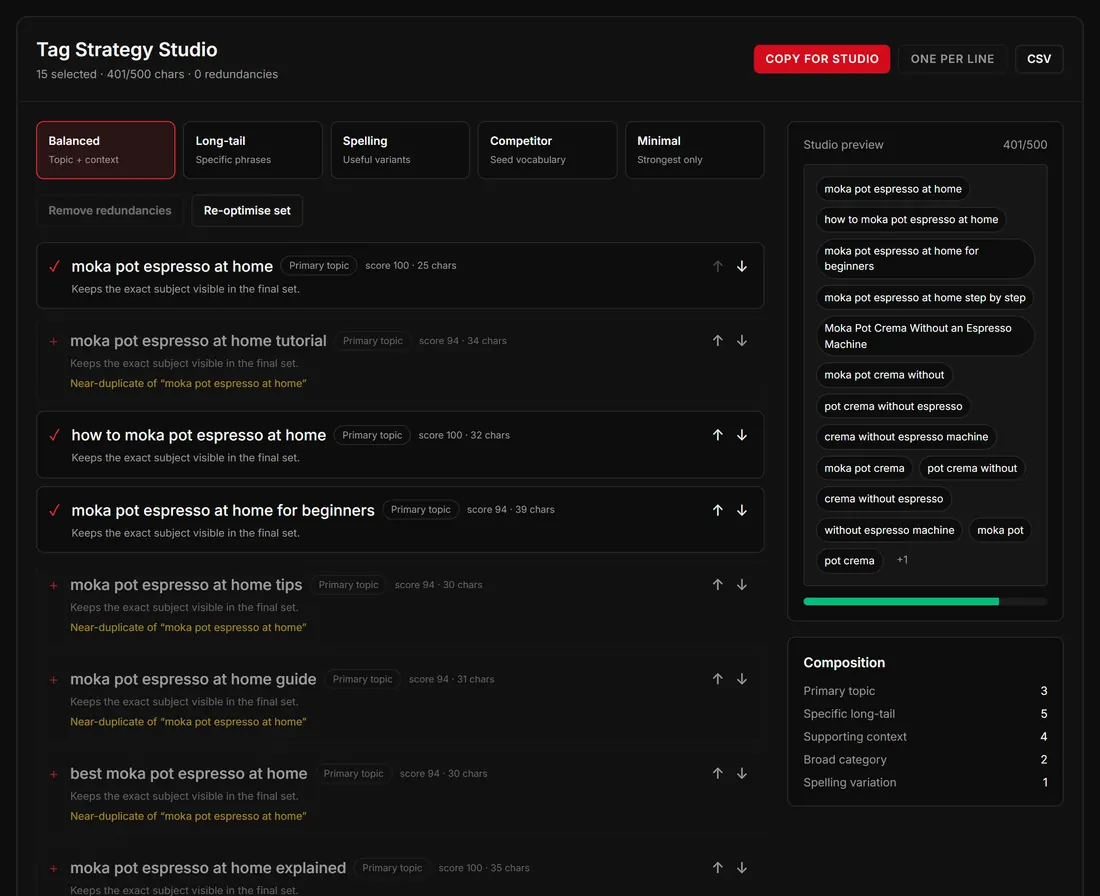Move 'moka pot espresso at home guide' down

742,679
